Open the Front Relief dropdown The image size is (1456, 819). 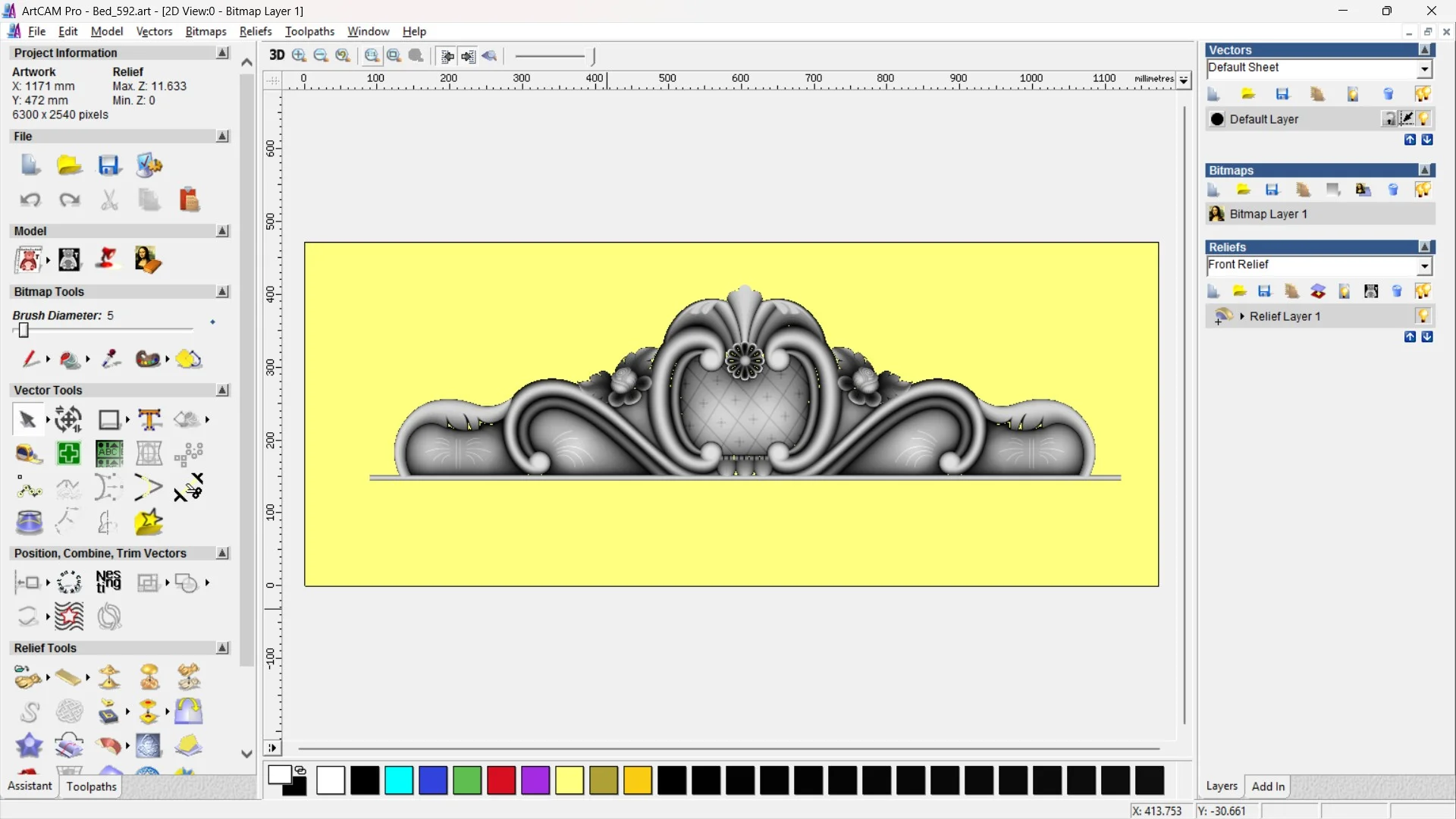[1424, 266]
